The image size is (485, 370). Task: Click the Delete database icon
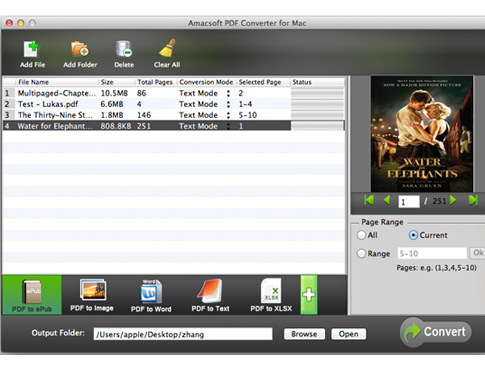pos(124,49)
